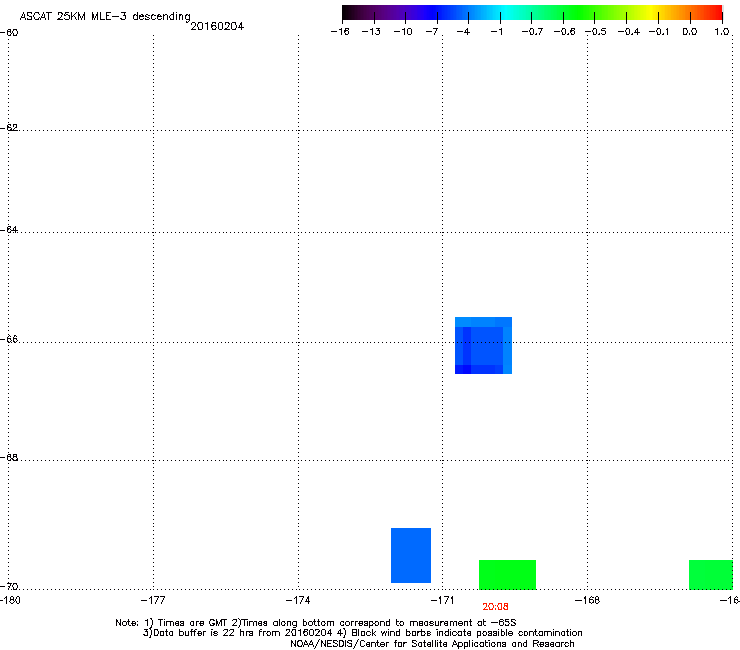Click the color scale label -16
This screenshot has width=740, height=650.
(x=340, y=32)
